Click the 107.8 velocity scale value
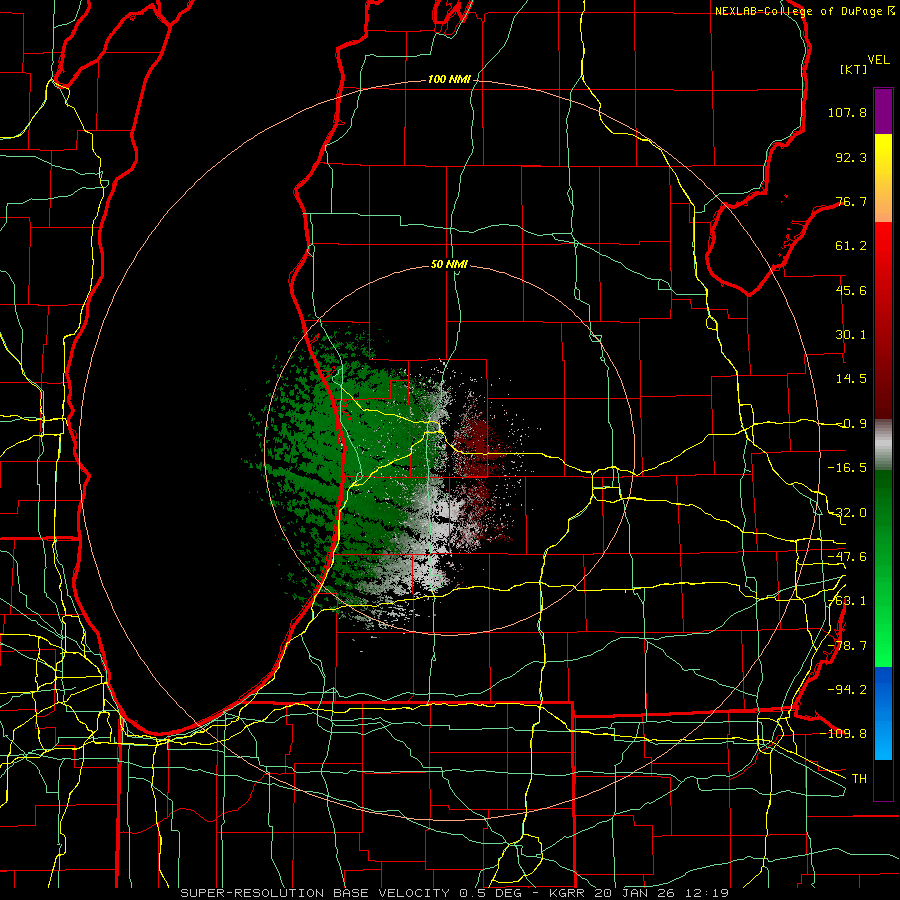Image resolution: width=900 pixels, height=900 pixels. click(x=847, y=112)
